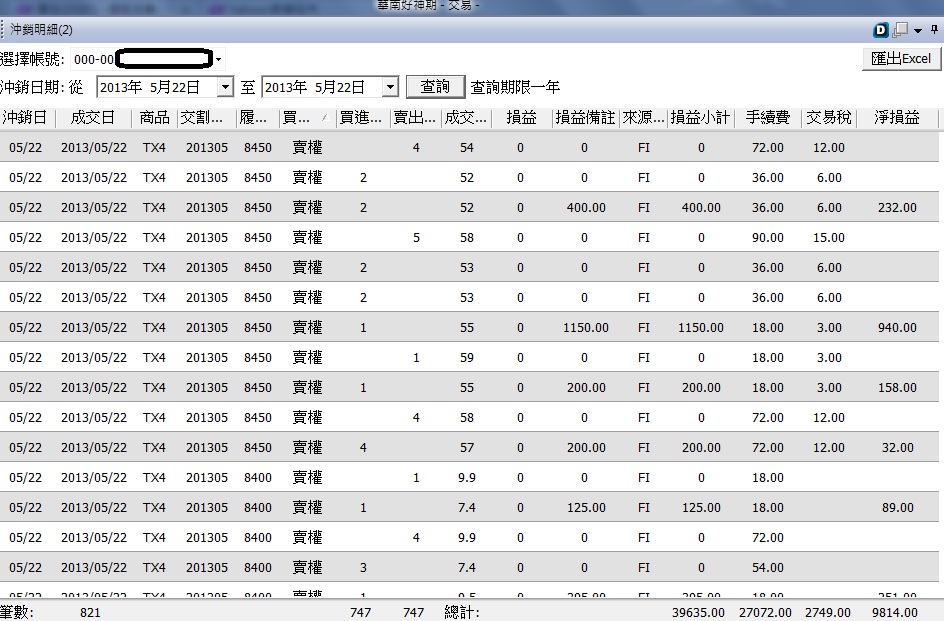Select the 沖銷明細(2) panel tab

pos(41,30)
